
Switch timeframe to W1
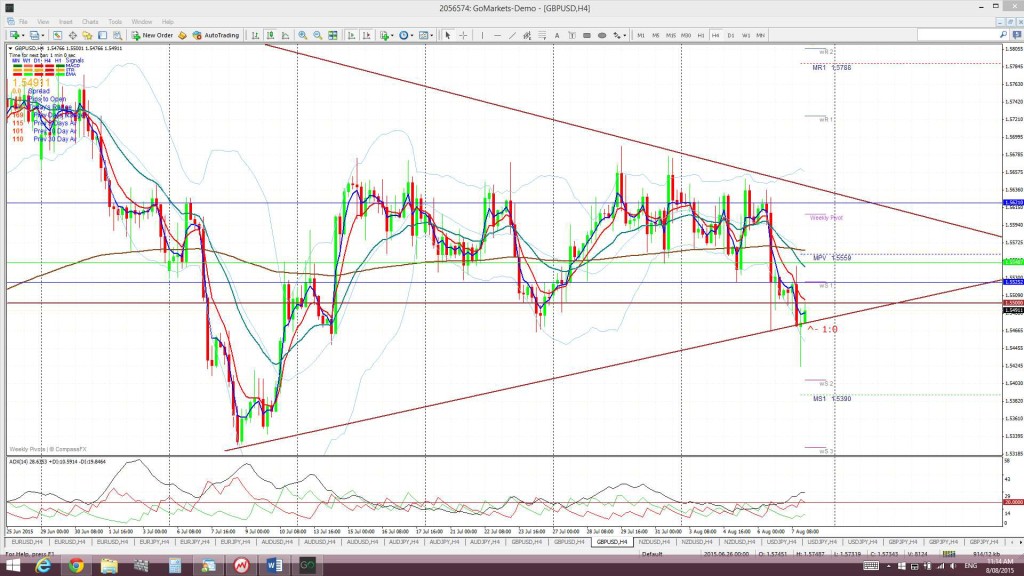746,35
